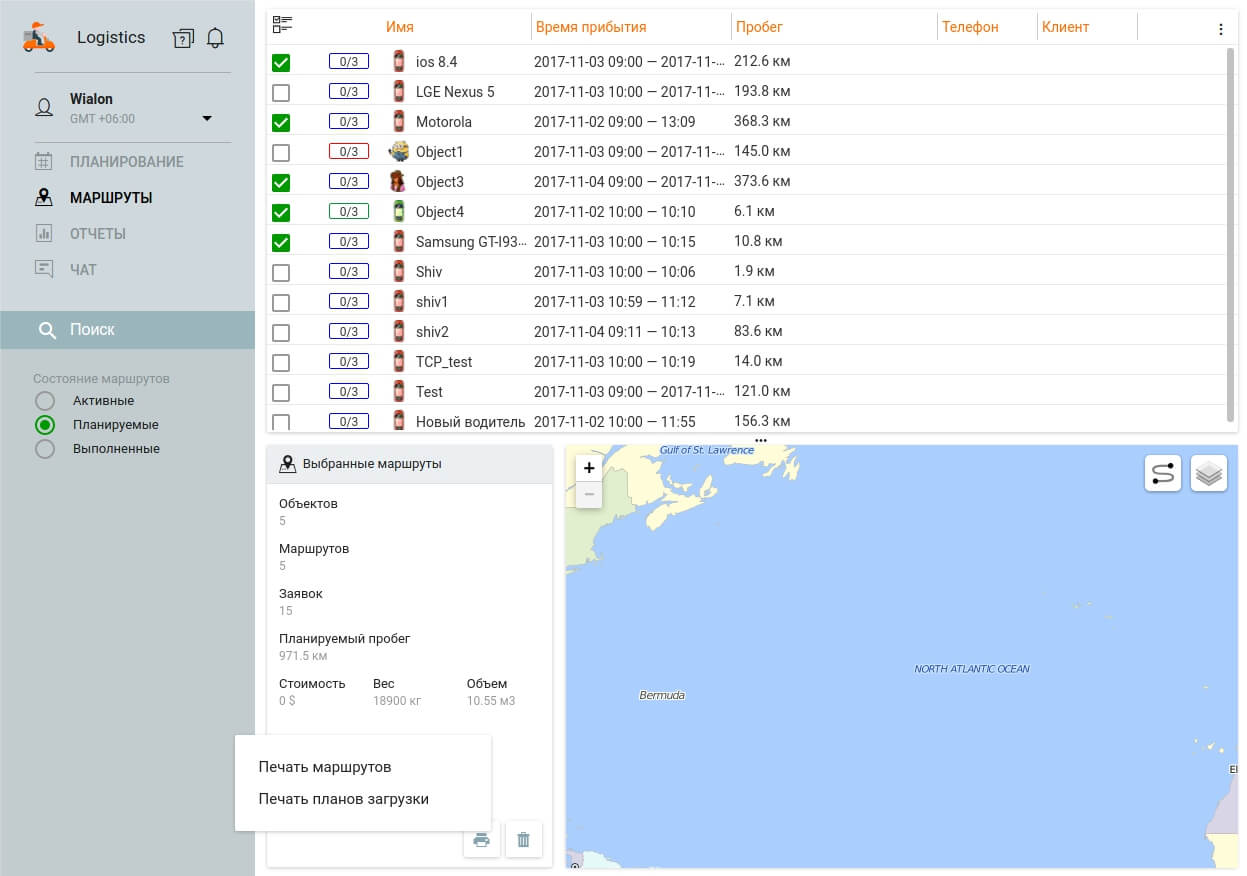Screen dimensions: 1247x876
Task: Open the table columns three-dot menu
Action: pos(1221,29)
